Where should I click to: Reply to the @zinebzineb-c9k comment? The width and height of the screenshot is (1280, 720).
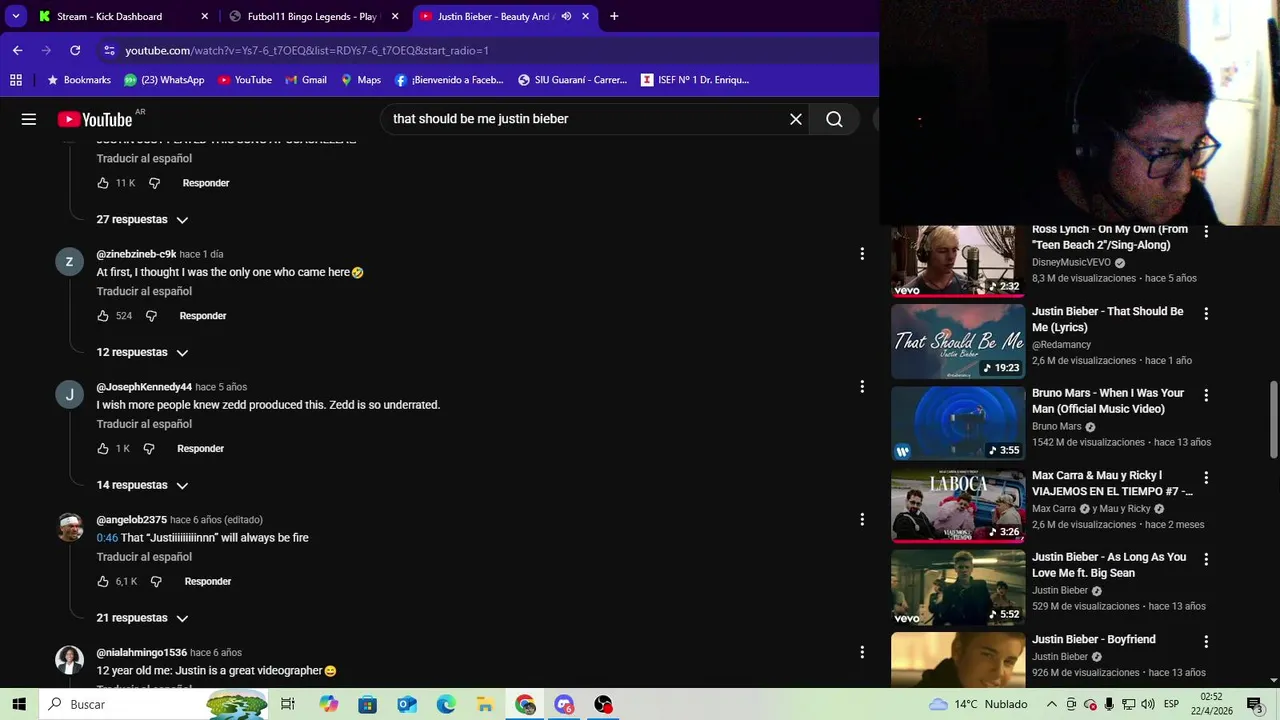(203, 316)
